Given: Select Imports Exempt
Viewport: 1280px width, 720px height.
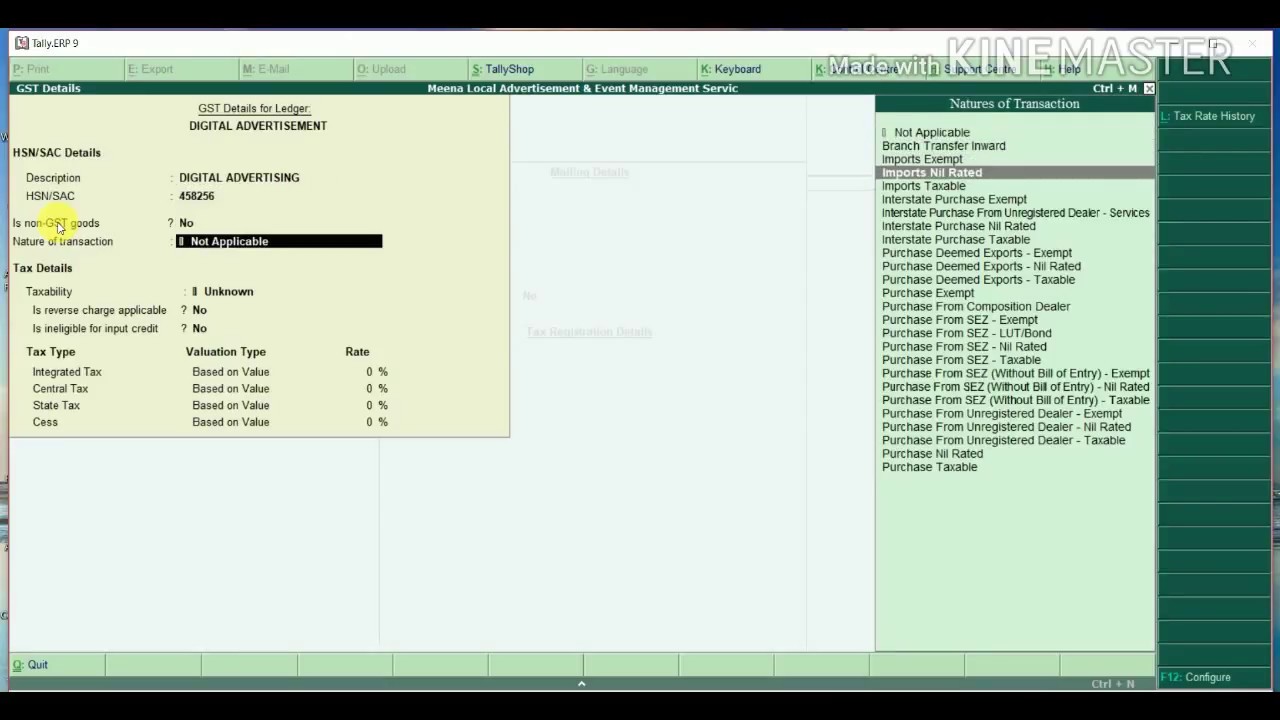Looking at the screenshot, I should (x=922, y=159).
